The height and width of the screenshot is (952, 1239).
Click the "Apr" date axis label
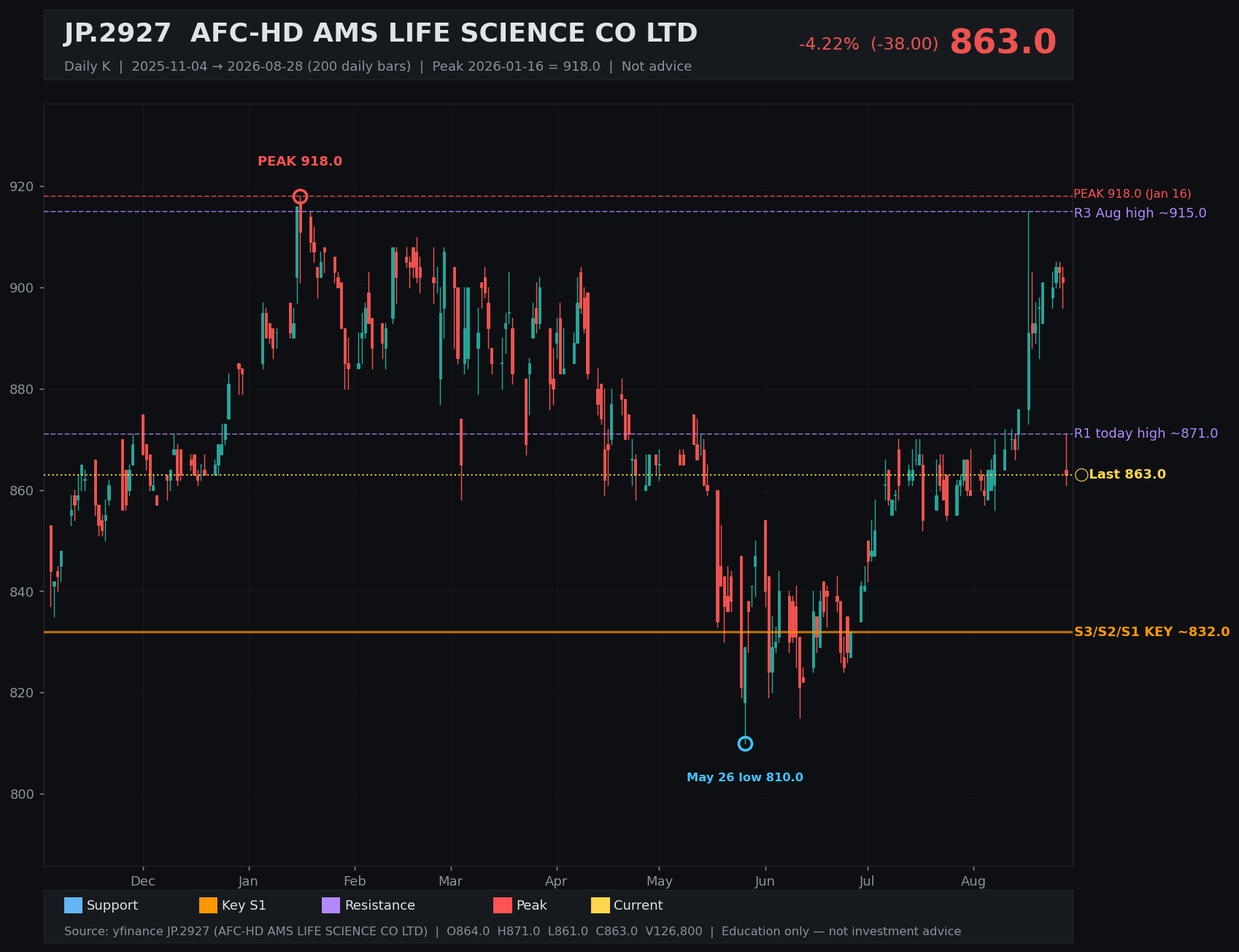tap(556, 881)
